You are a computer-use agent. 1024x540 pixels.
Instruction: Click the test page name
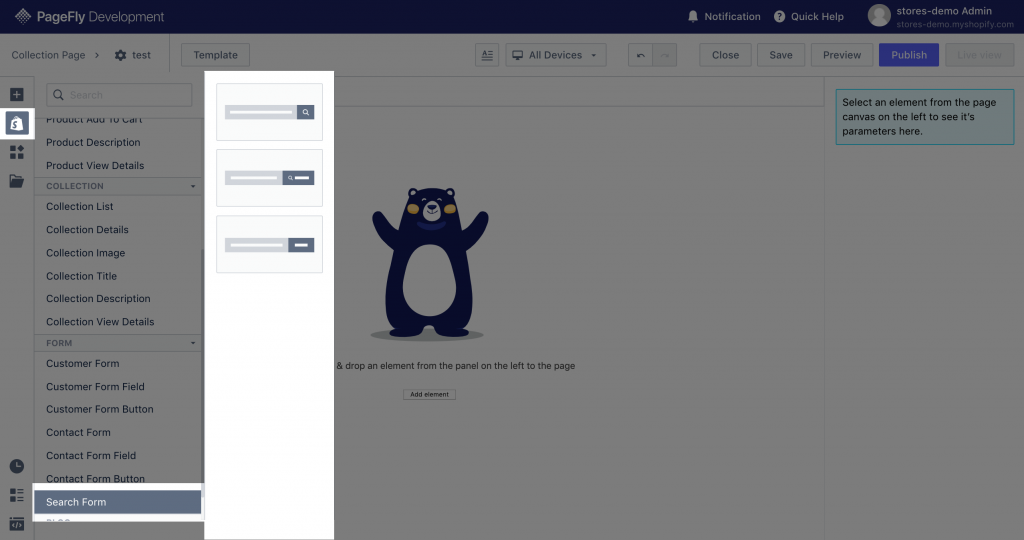141,56
